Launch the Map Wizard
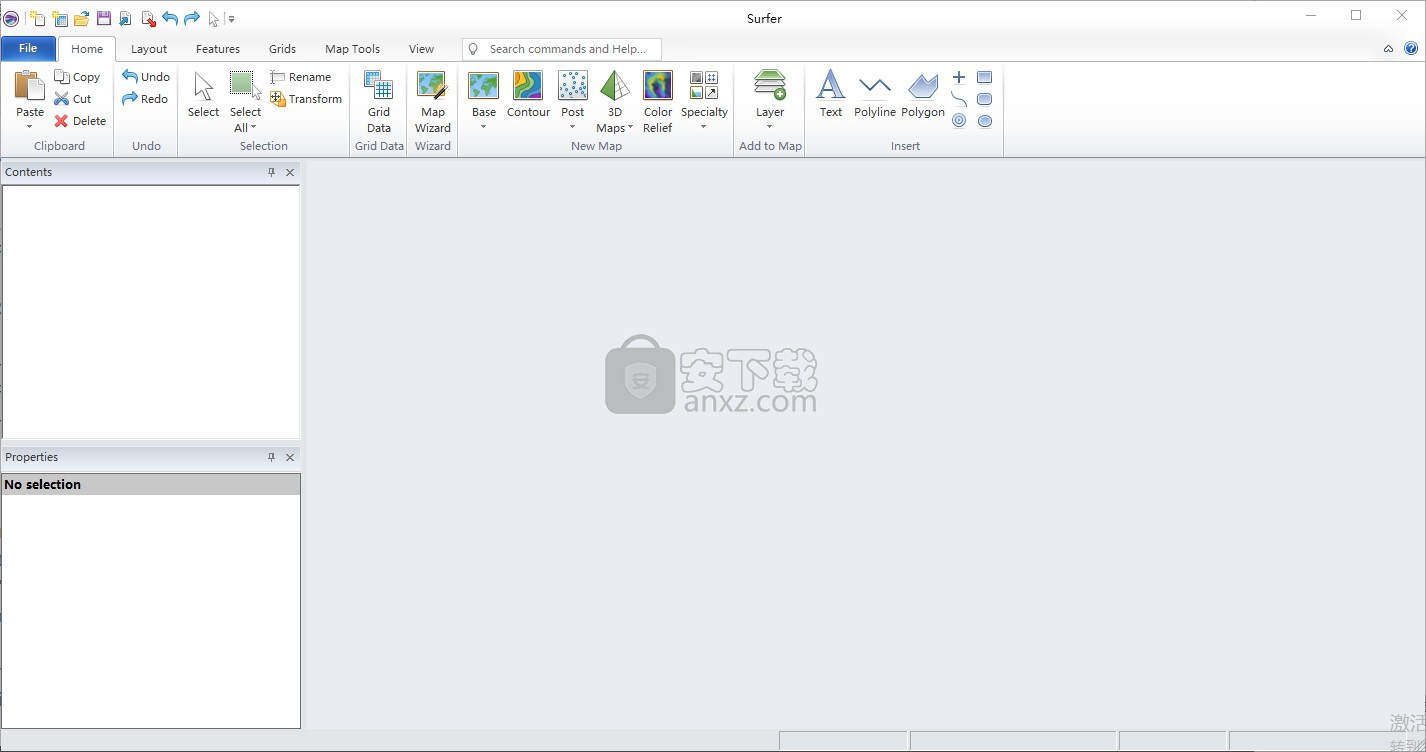 point(433,101)
